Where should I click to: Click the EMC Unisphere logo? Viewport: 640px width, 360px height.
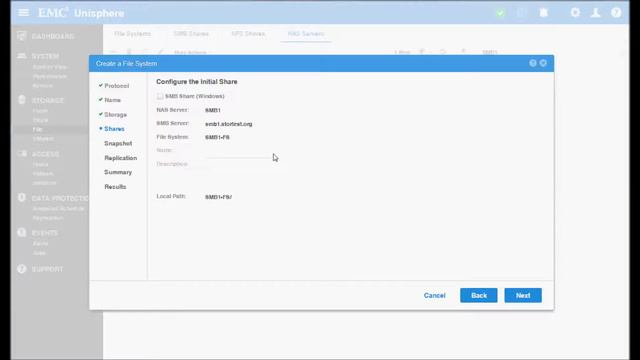(x=81, y=13)
